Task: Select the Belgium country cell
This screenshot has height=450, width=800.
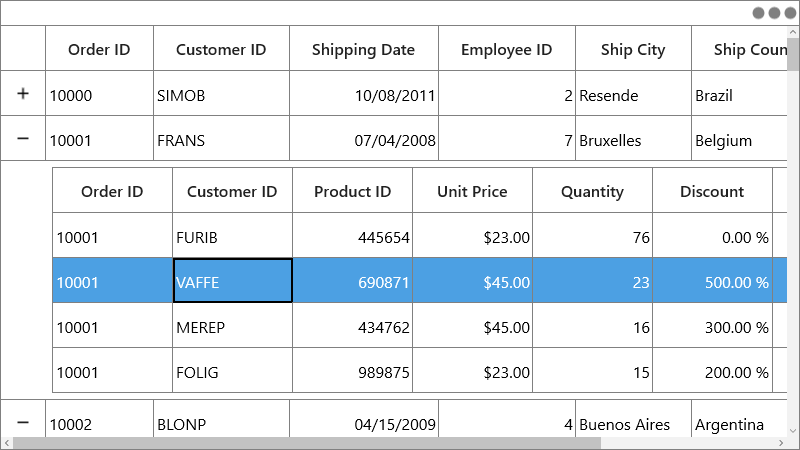Action: pos(739,138)
